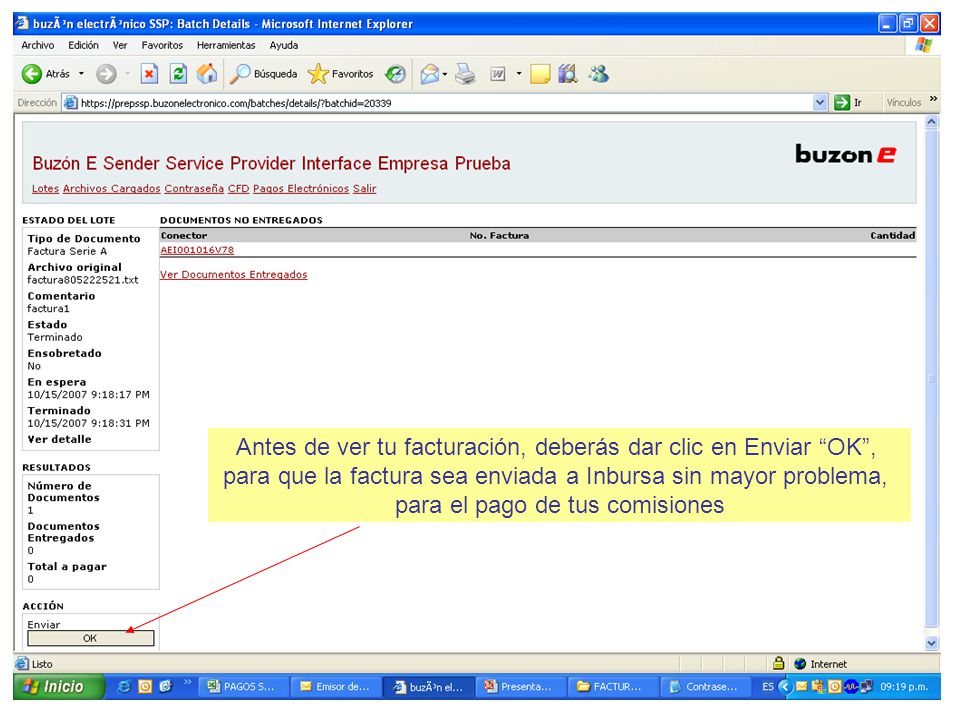960x720 pixels.
Task: Open the Herramientas menu
Action: pos(226,45)
